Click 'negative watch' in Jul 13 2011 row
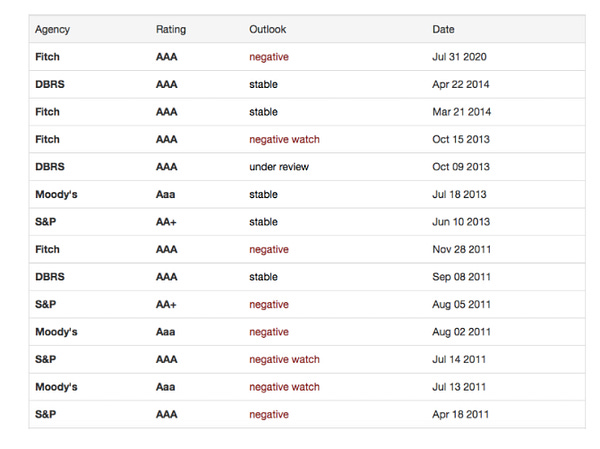 pyautogui.click(x=284, y=387)
